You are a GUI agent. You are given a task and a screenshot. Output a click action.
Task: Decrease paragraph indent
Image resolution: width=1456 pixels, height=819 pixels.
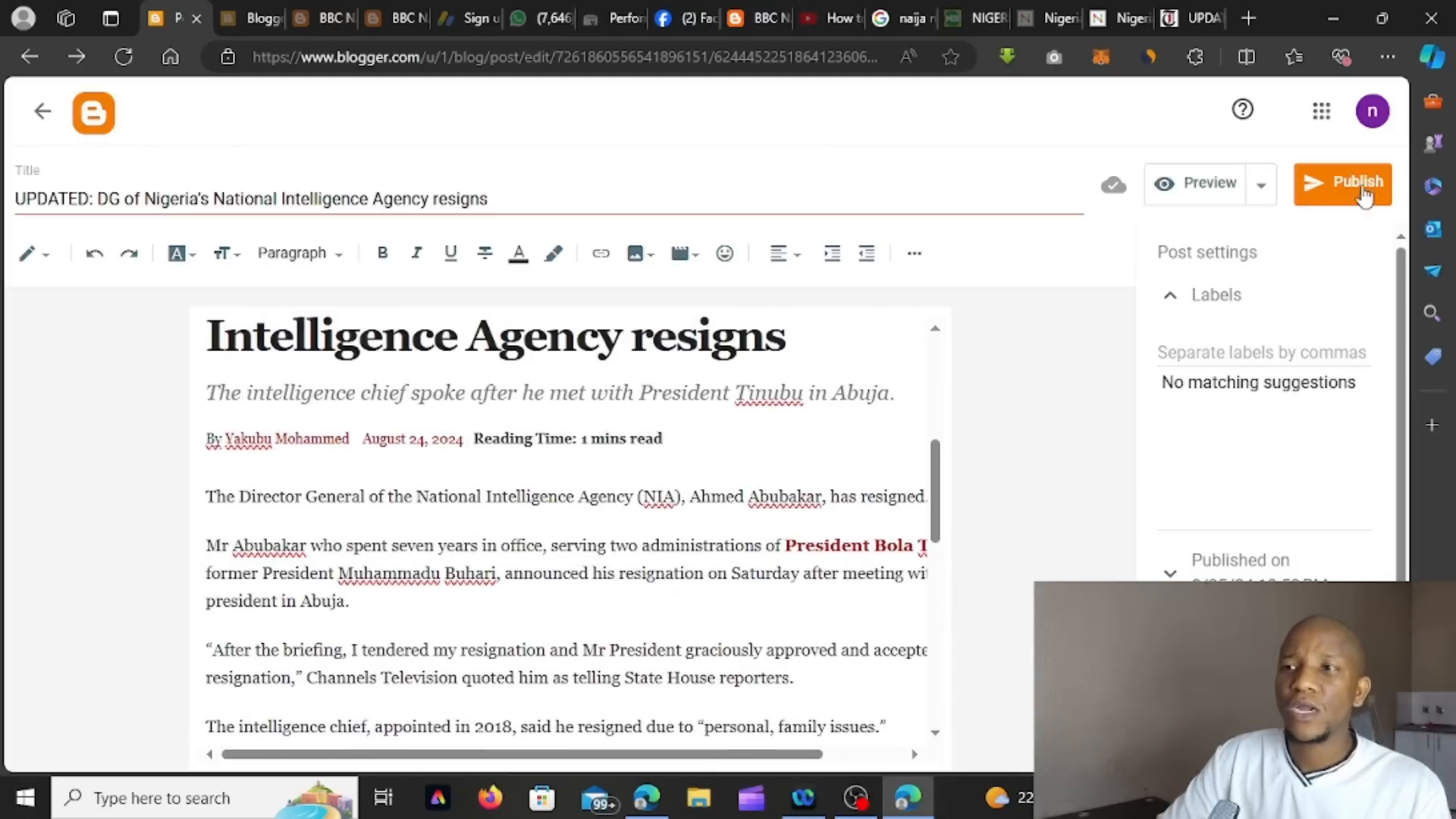pyautogui.click(x=866, y=253)
